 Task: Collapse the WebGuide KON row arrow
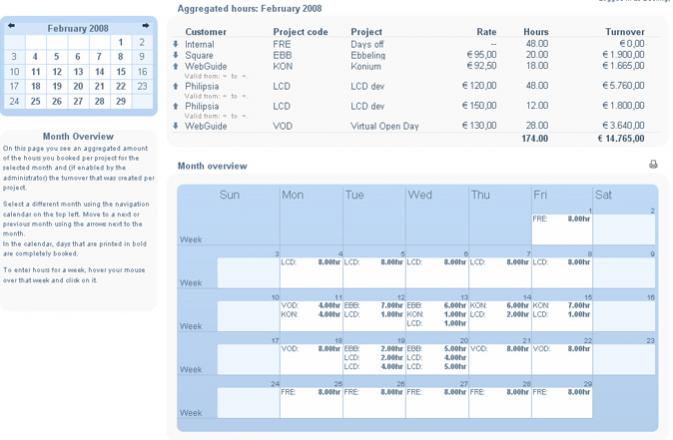point(176,66)
